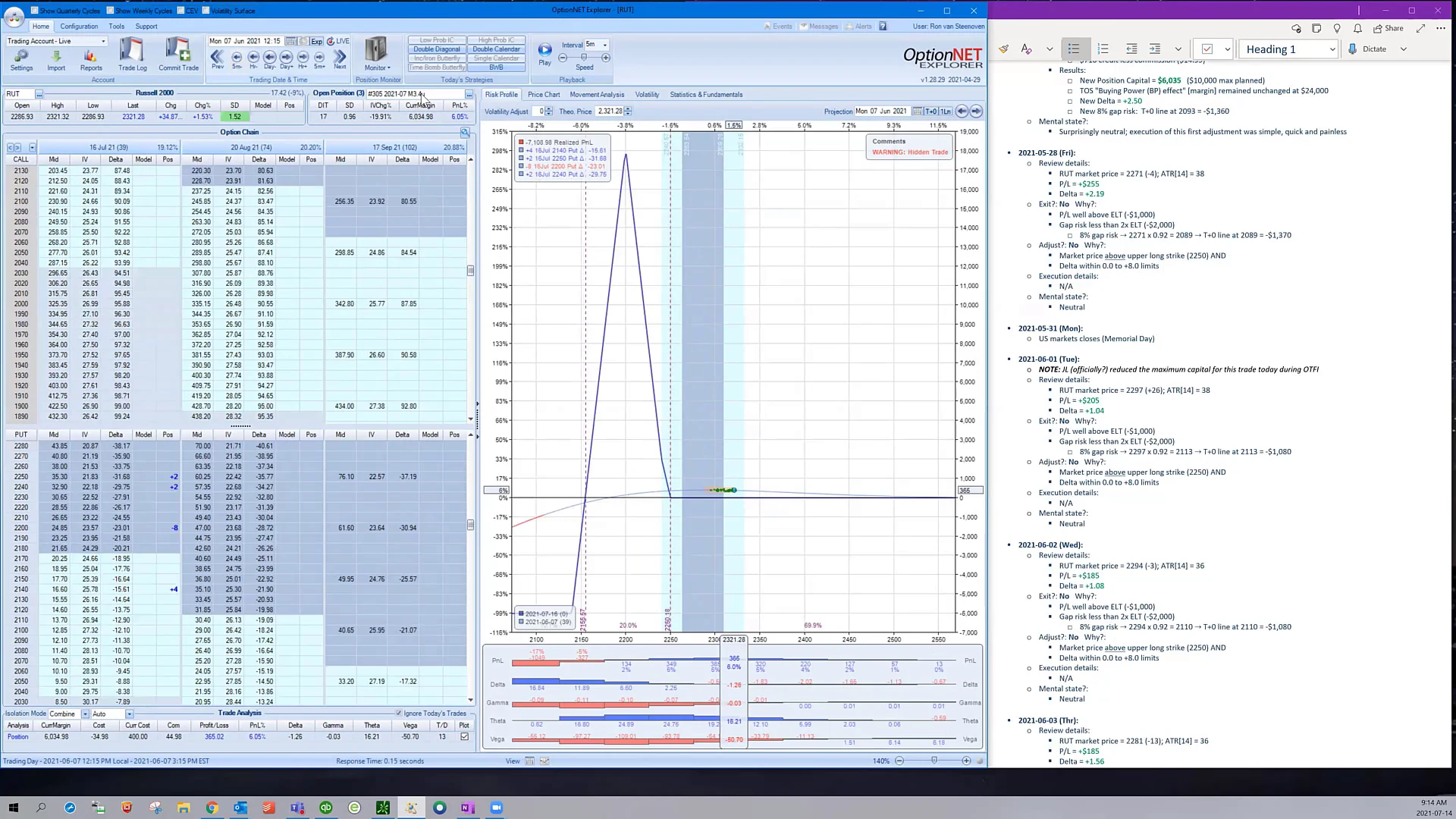The height and width of the screenshot is (819, 1456).
Task: Open the Reports icon
Action: tap(91, 60)
